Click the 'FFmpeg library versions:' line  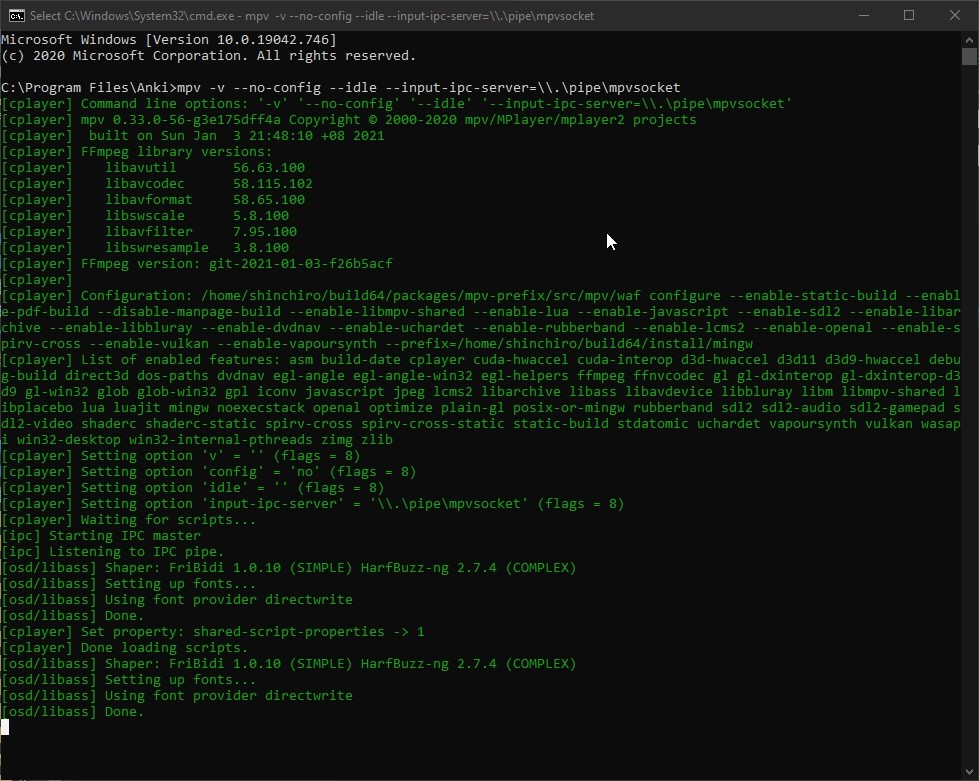point(137,152)
